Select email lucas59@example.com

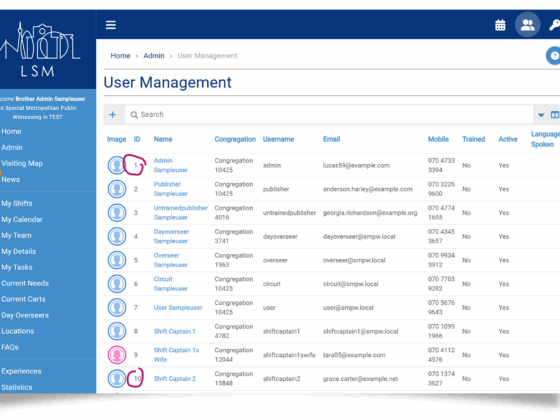[356, 165]
